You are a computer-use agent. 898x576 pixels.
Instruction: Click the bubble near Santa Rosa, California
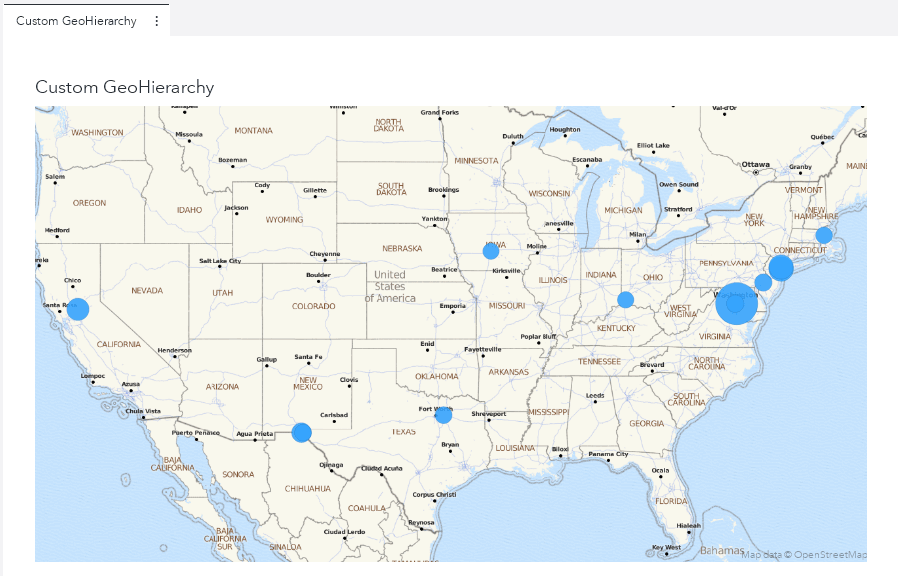(x=78, y=310)
